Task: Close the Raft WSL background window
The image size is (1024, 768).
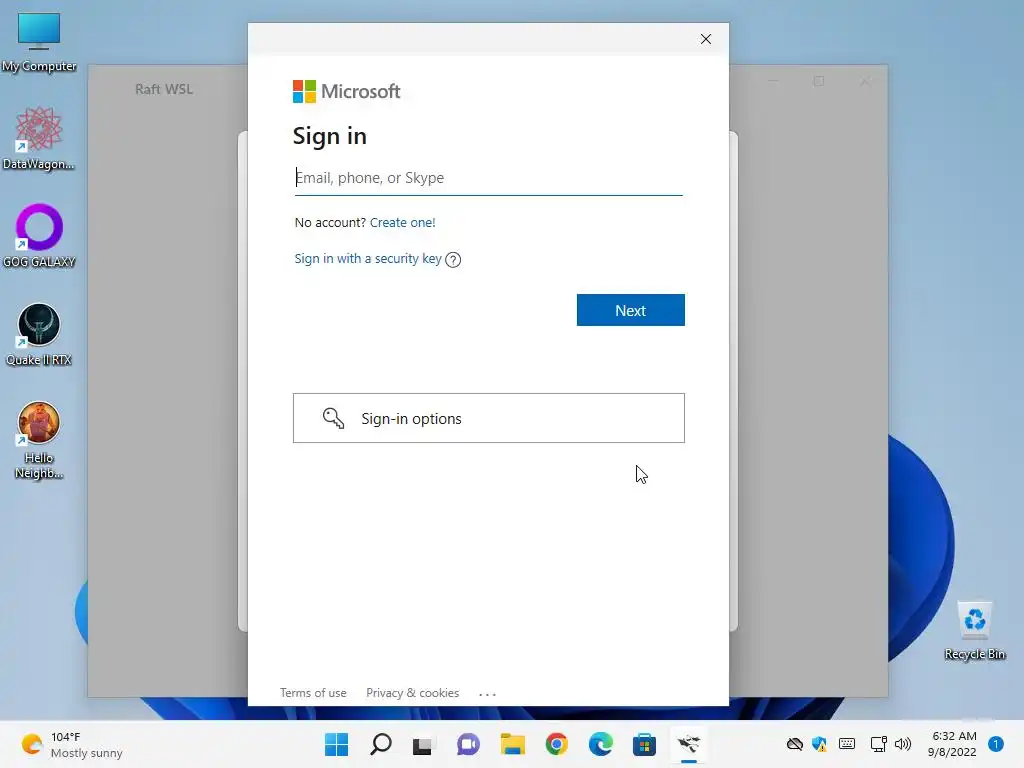Action: (x=865, y=81)
